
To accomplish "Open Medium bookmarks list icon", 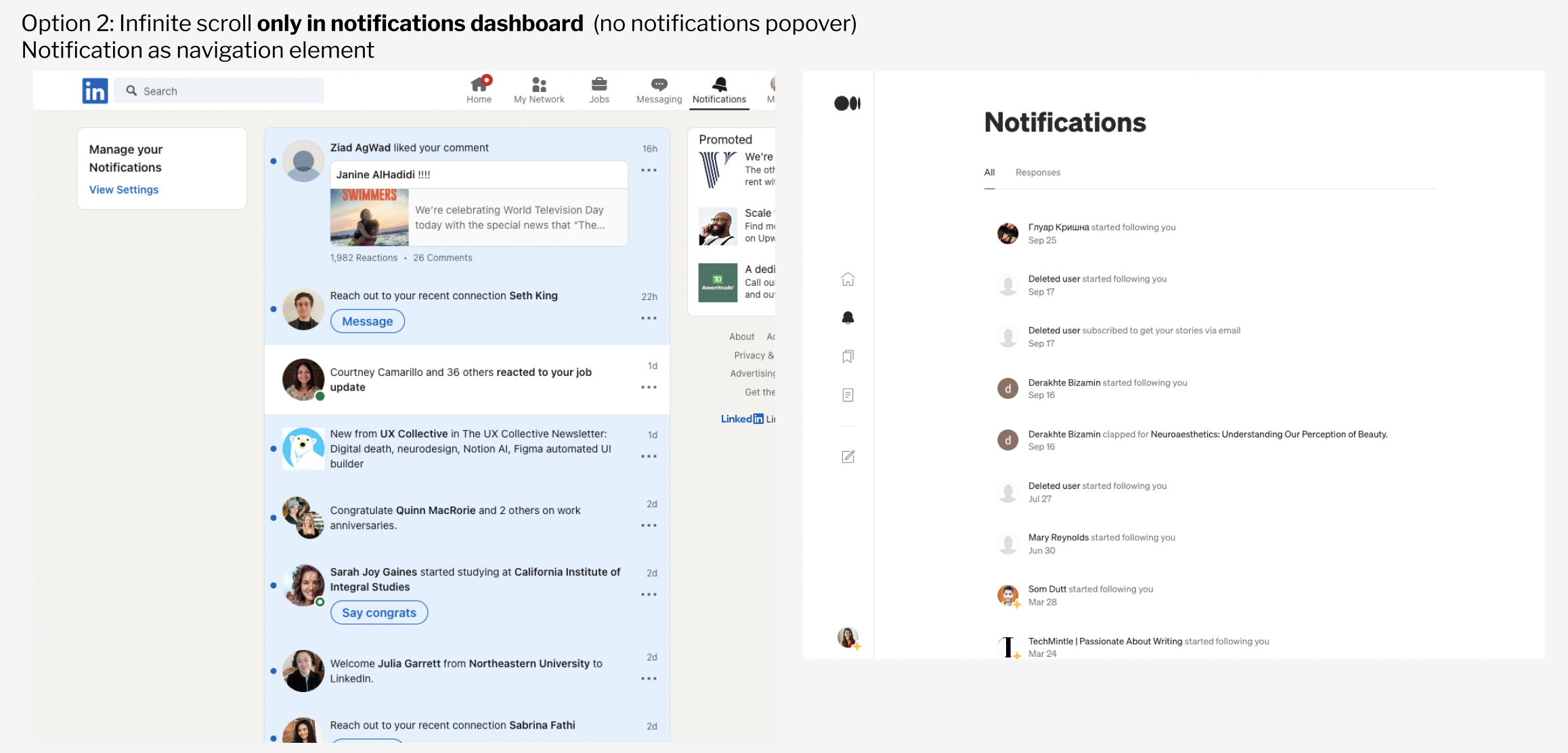I will click(x=848, y=356).
